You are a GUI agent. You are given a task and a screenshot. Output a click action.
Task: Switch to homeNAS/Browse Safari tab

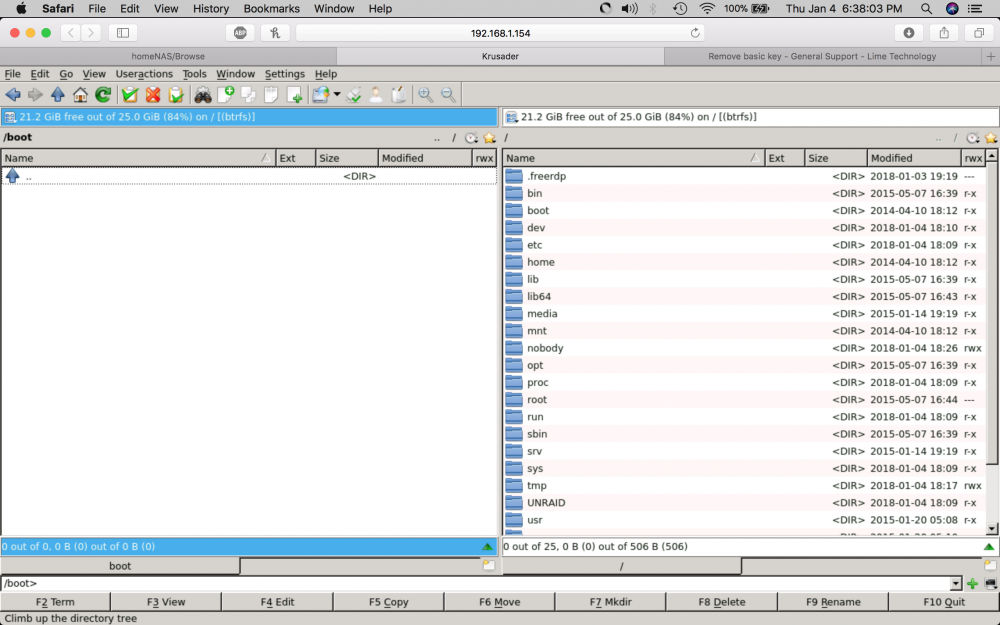click(168, 56)
